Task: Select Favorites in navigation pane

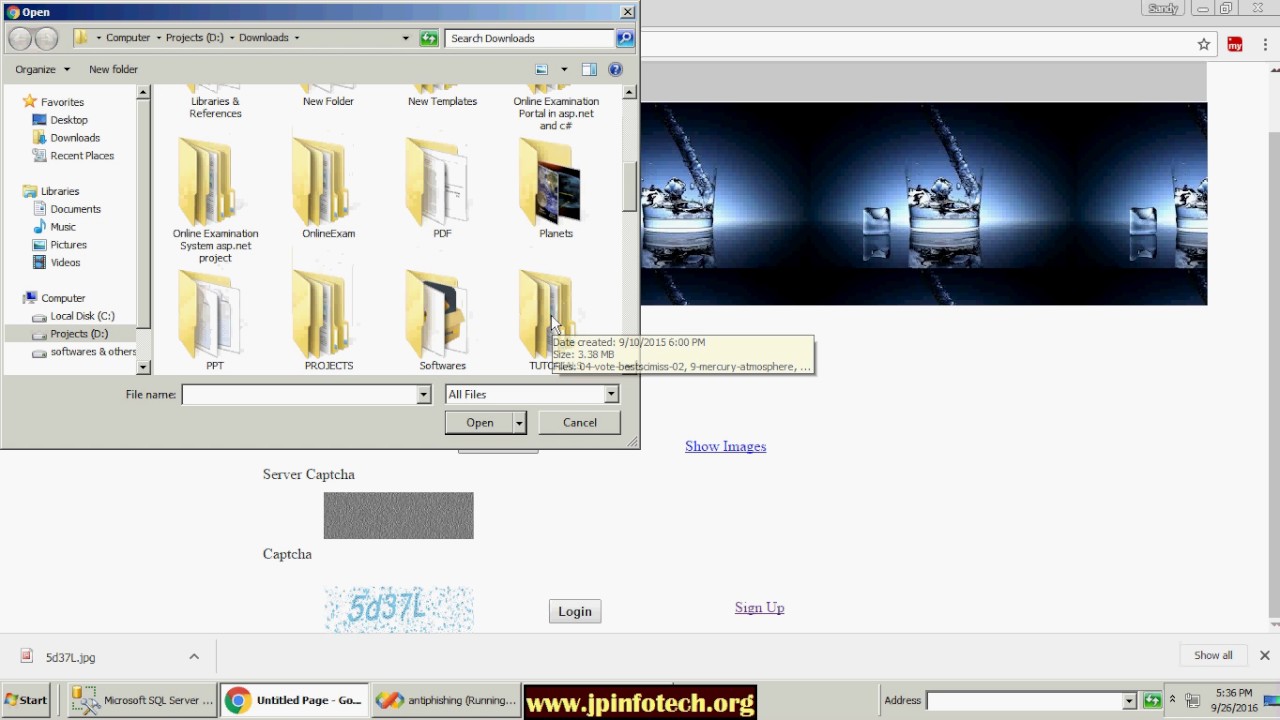Action: [x=62, y=102]
